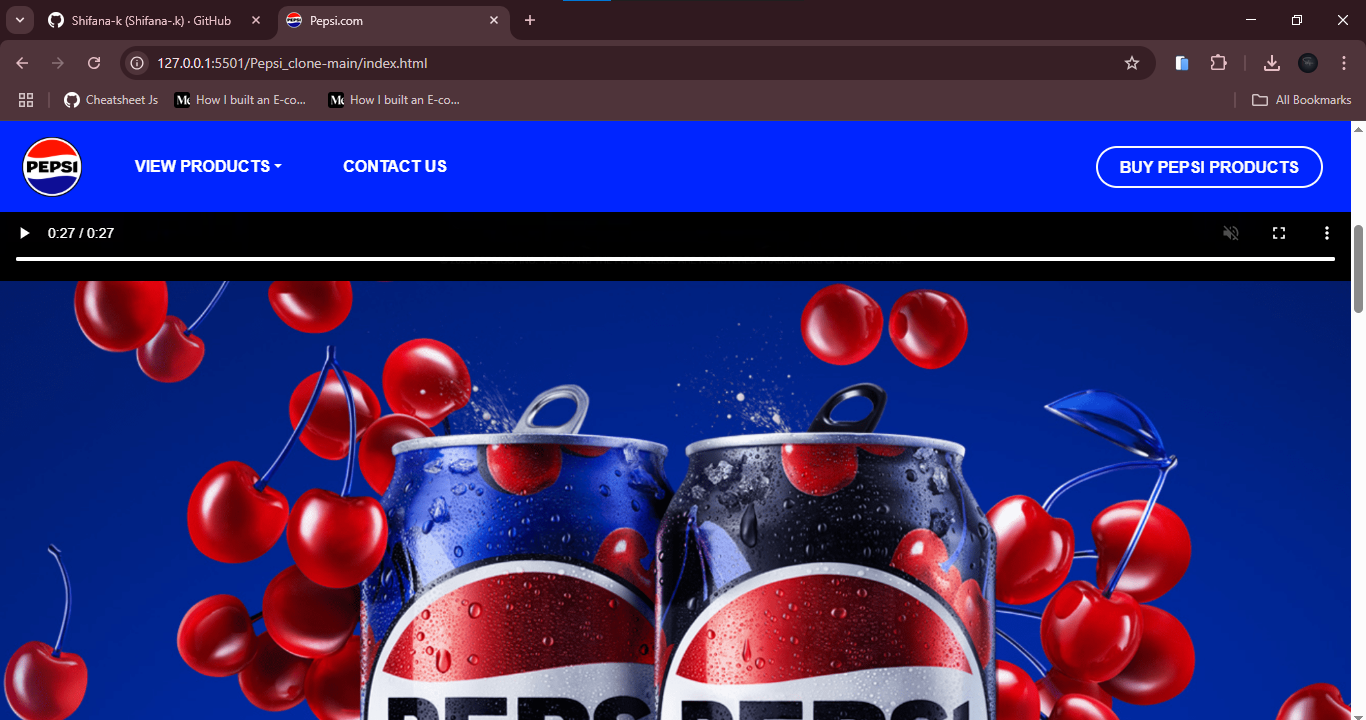The height and width of the screenshot is (720, 1366).
Task: Expand the VIEW PRODUCTS dropdown
Action: [208, 166]
